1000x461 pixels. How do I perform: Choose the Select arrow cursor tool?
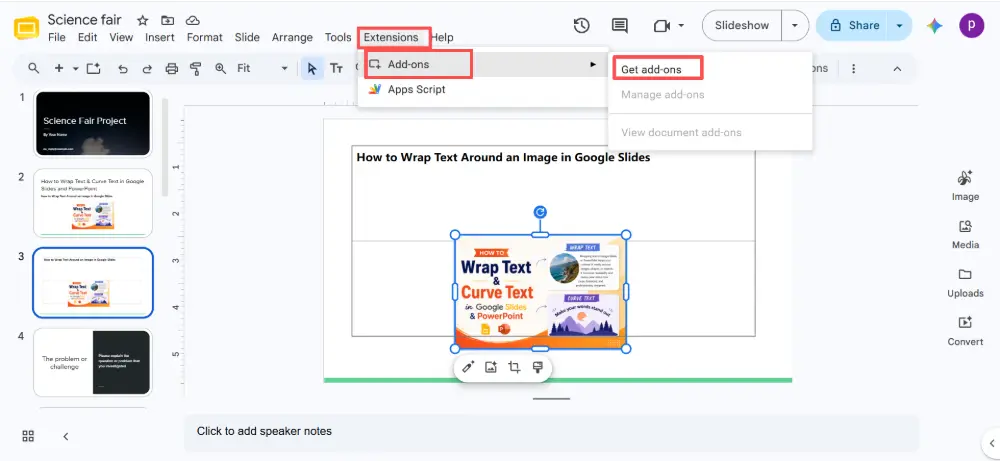coord(312,68)
